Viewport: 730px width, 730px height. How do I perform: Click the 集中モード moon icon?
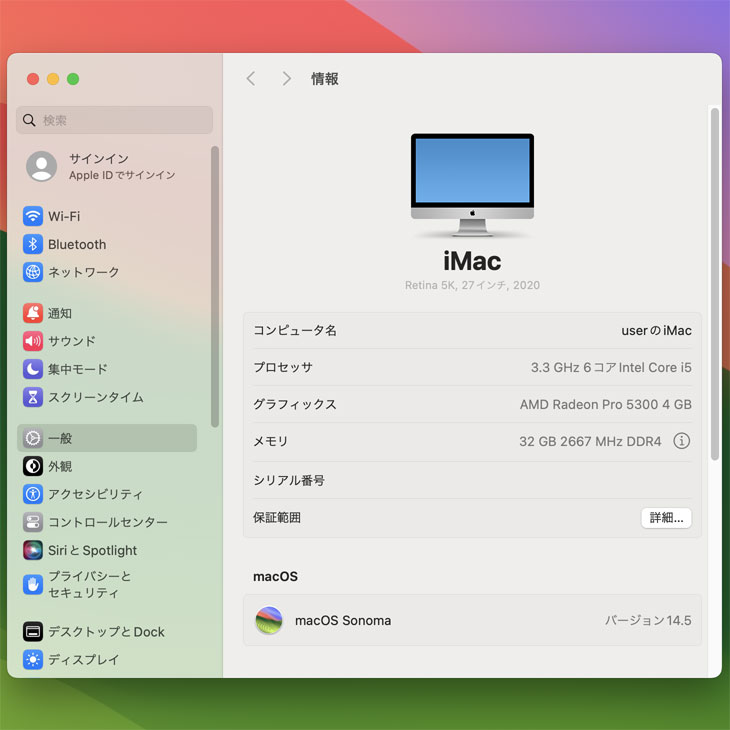click(33, 369)
